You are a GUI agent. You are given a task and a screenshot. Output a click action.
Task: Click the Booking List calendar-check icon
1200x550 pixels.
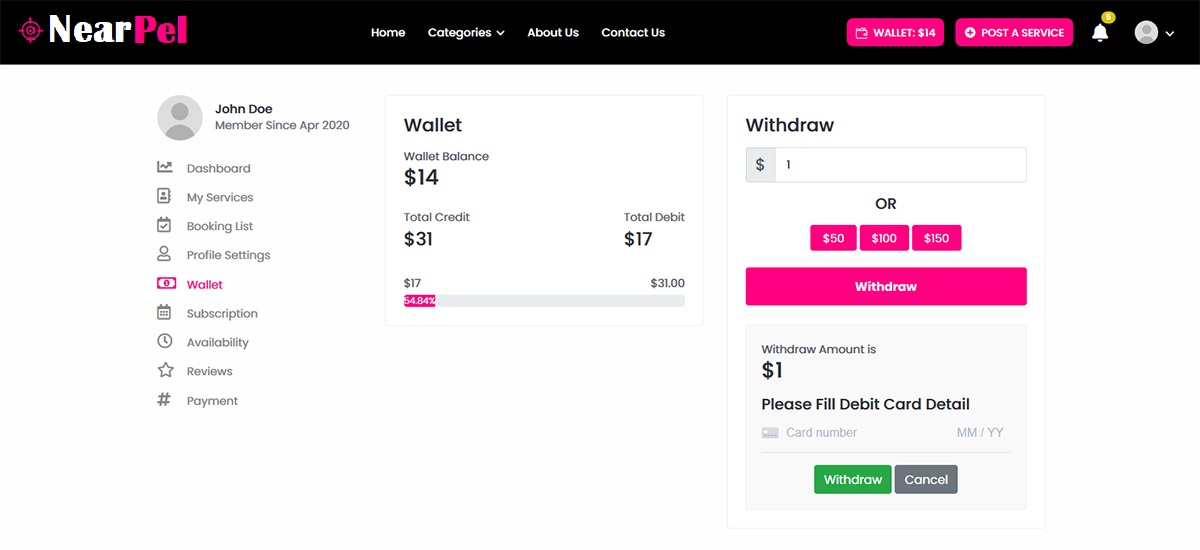(165, 226)
